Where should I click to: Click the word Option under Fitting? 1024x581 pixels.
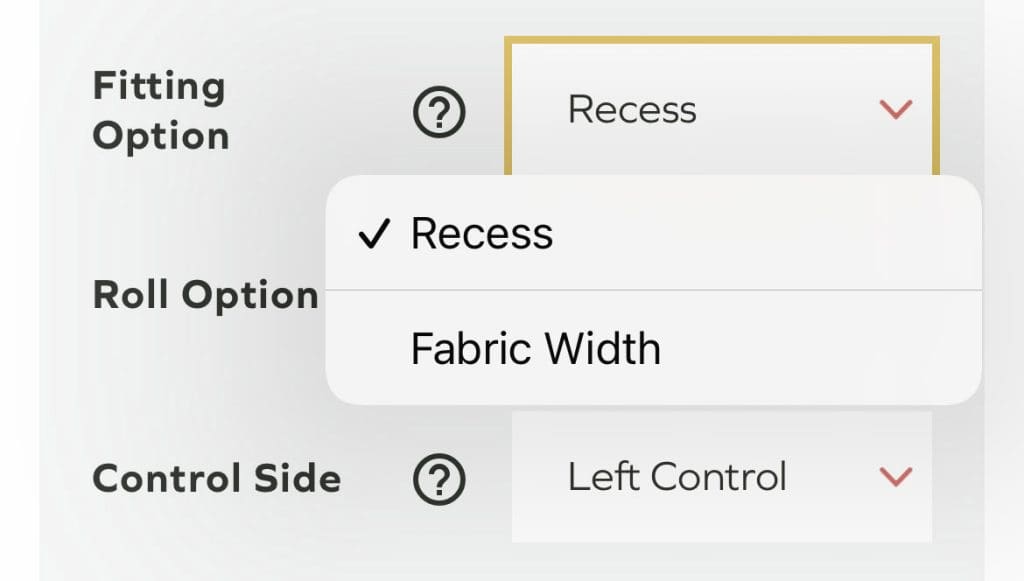click(x=161, y=136)
